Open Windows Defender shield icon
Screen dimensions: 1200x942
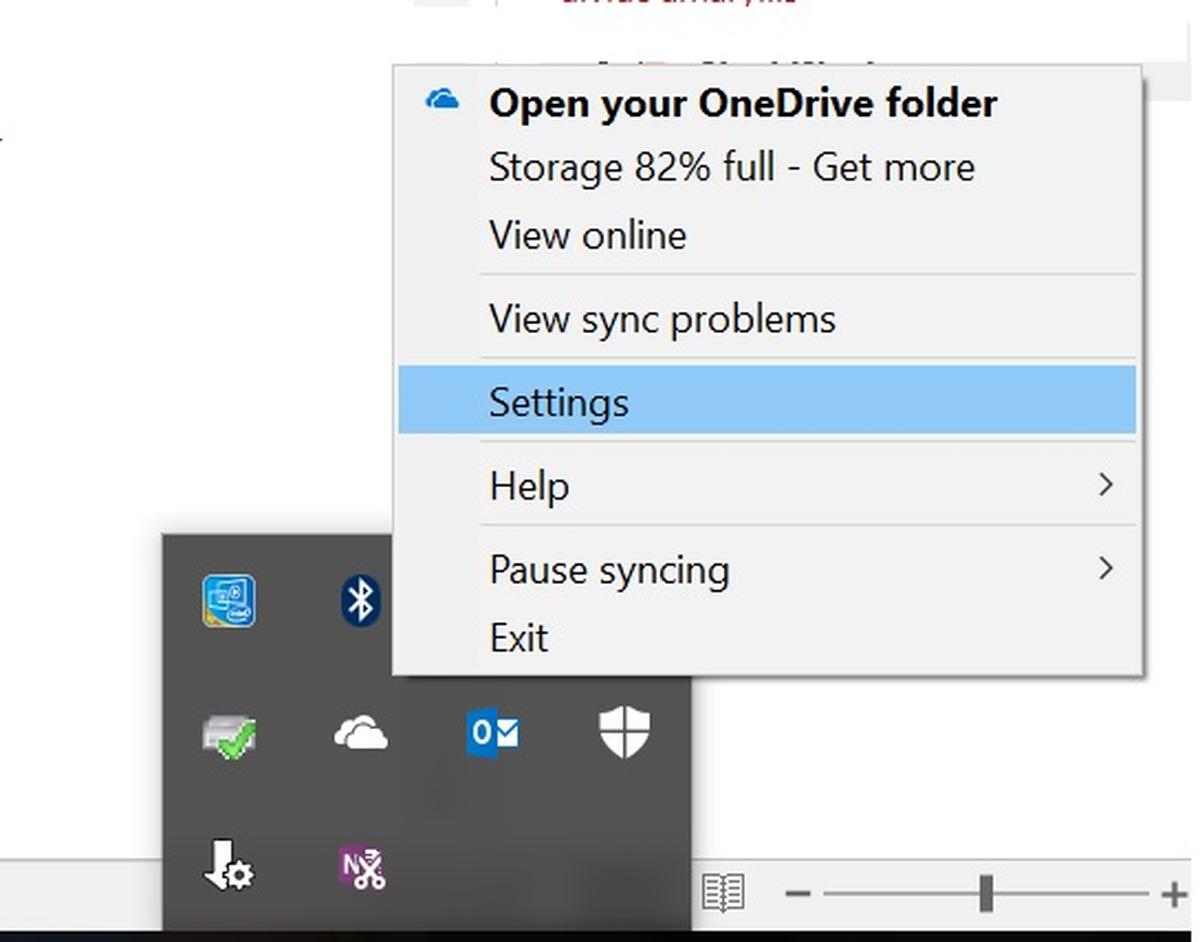coord(624,734)
